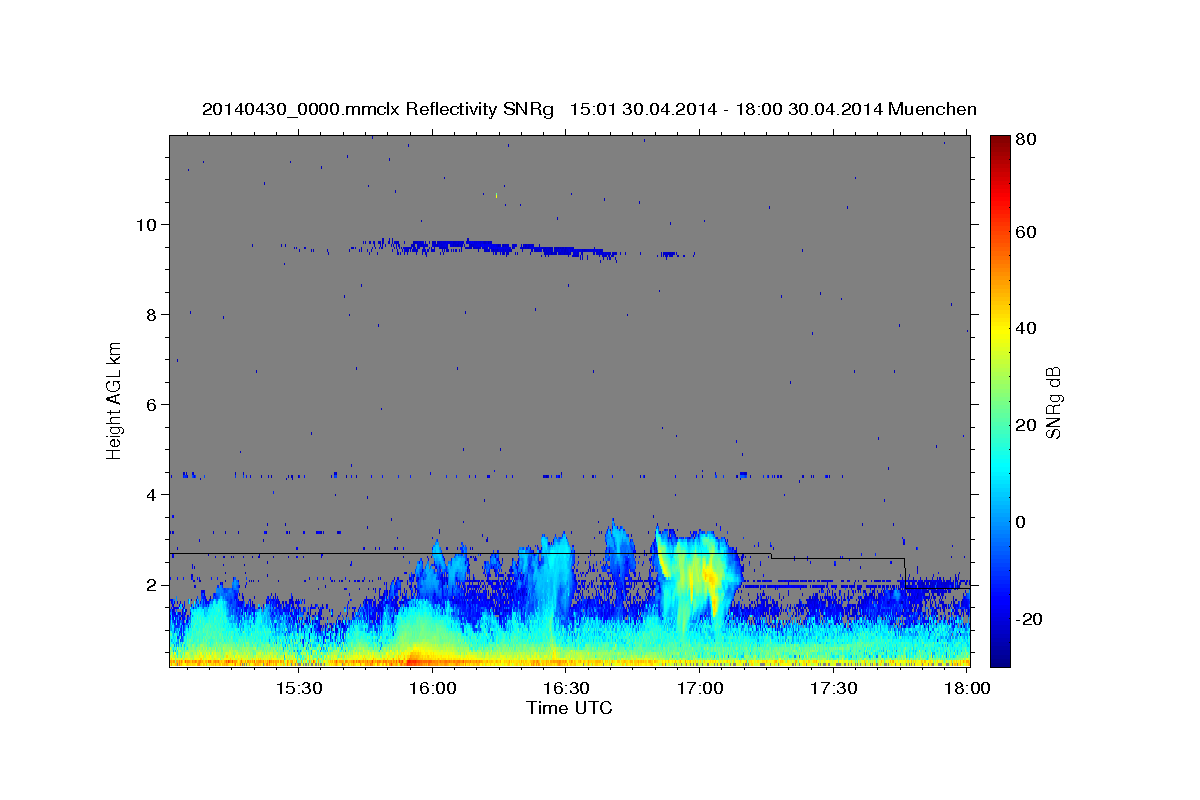
Task: Click the height tick label 10
Action: pyautogui.click(x=148, y=224)
